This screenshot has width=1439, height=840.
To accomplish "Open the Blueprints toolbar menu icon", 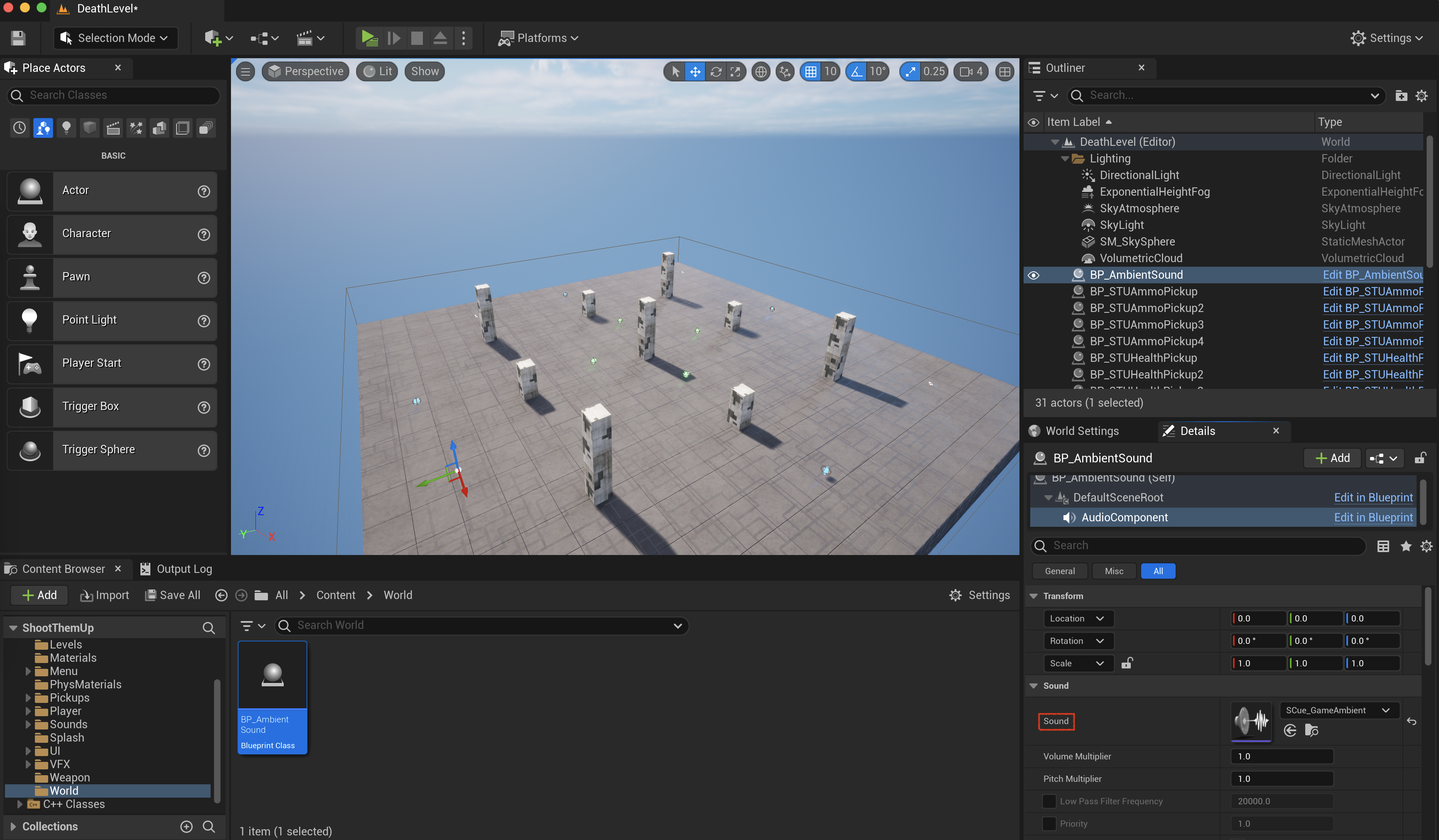I will click(264, 38).
